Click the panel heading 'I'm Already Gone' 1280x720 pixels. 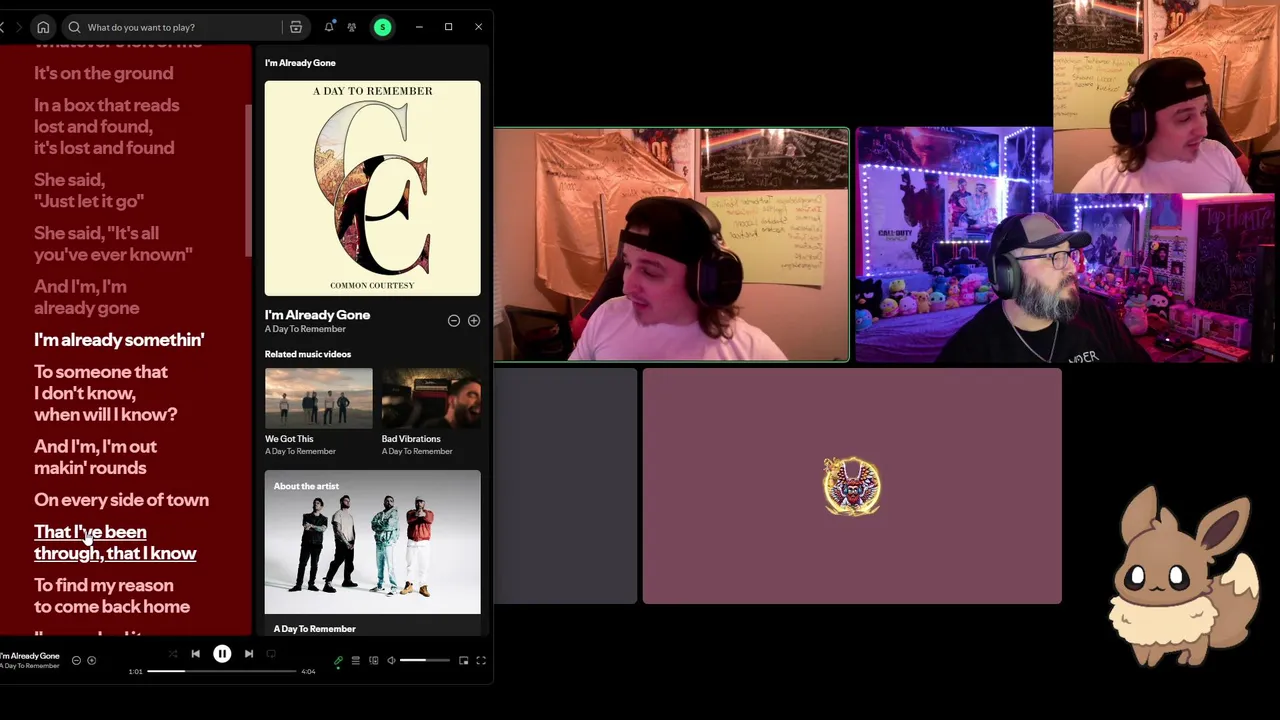300,63
